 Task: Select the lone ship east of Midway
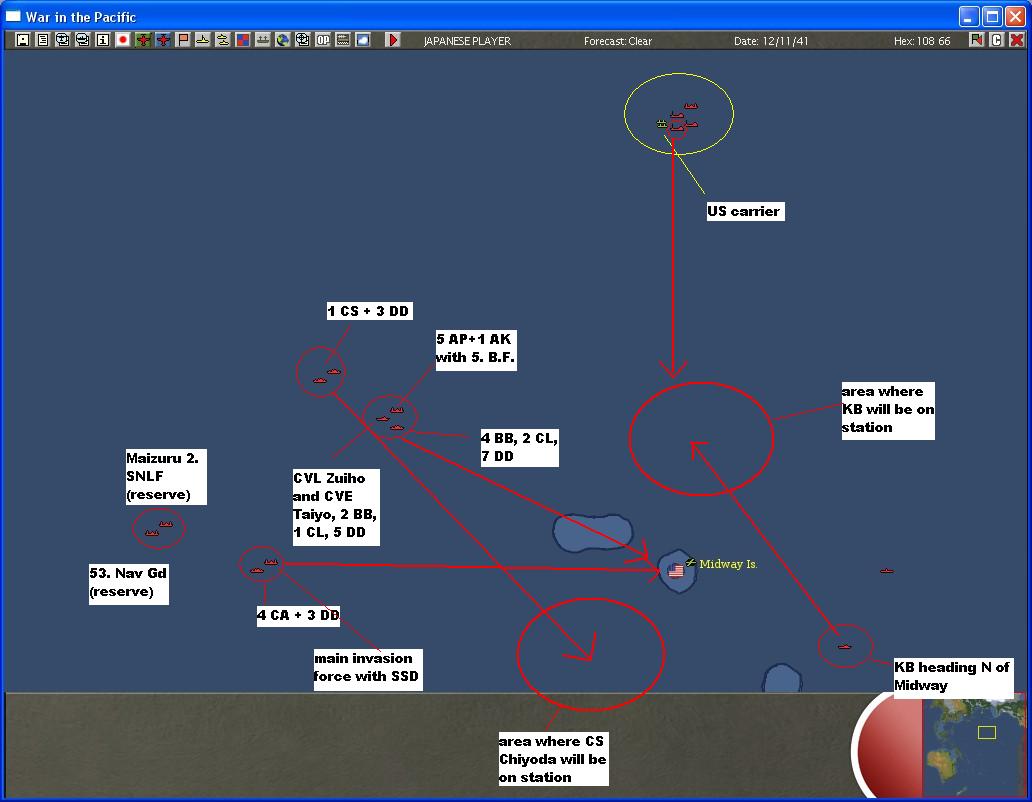pos(887,570)
